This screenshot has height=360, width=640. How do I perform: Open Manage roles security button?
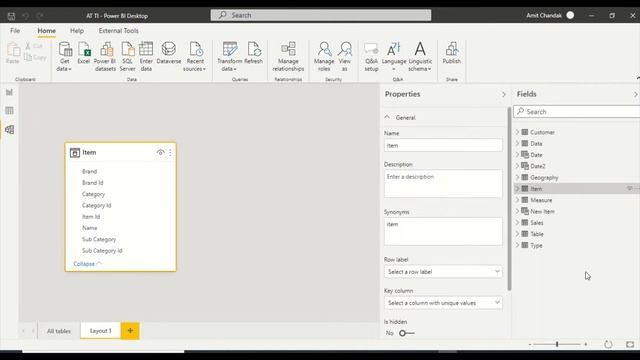pyautogui.click(x=324, y=56)
